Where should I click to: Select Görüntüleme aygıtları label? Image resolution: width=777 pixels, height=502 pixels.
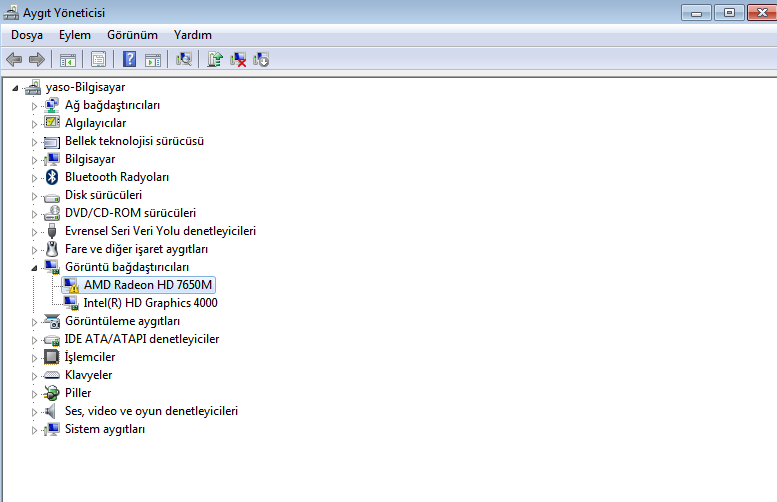pos(122,321)
